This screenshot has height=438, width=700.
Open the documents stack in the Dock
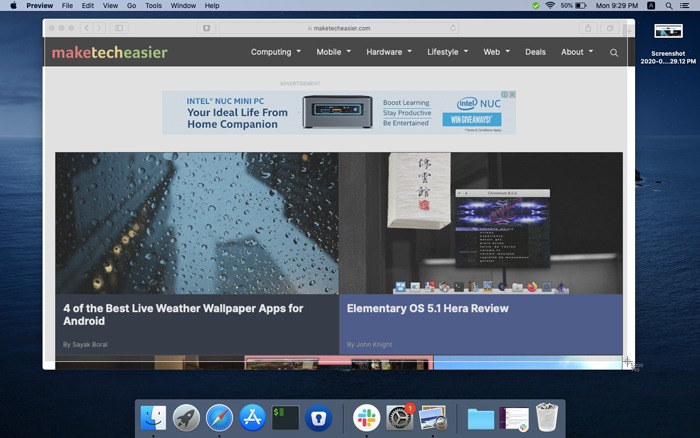coord(514,419)
